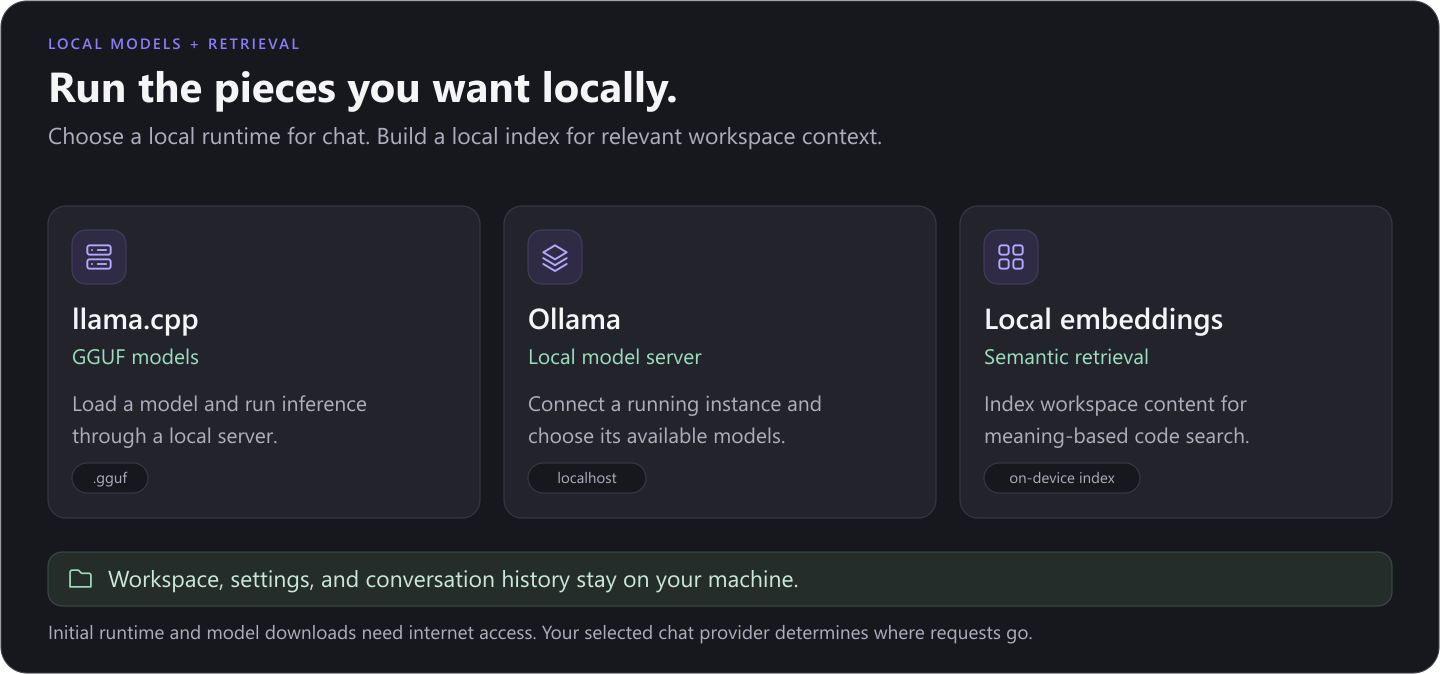Select the on-device index tag
The width and height of the screenshot is (1440, 674).
(1062, 478)
